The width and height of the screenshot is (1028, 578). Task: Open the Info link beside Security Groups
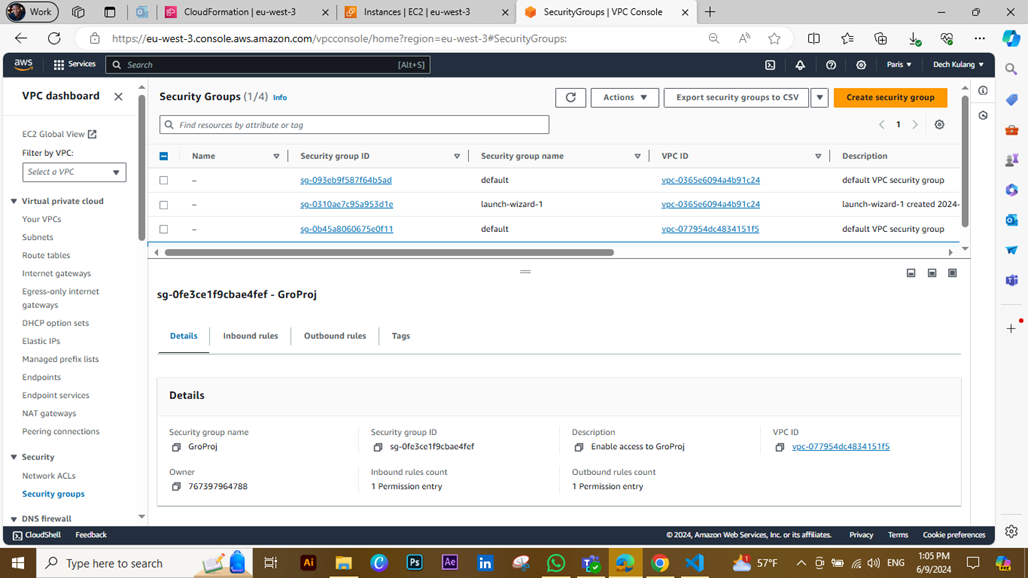(280, 98)
